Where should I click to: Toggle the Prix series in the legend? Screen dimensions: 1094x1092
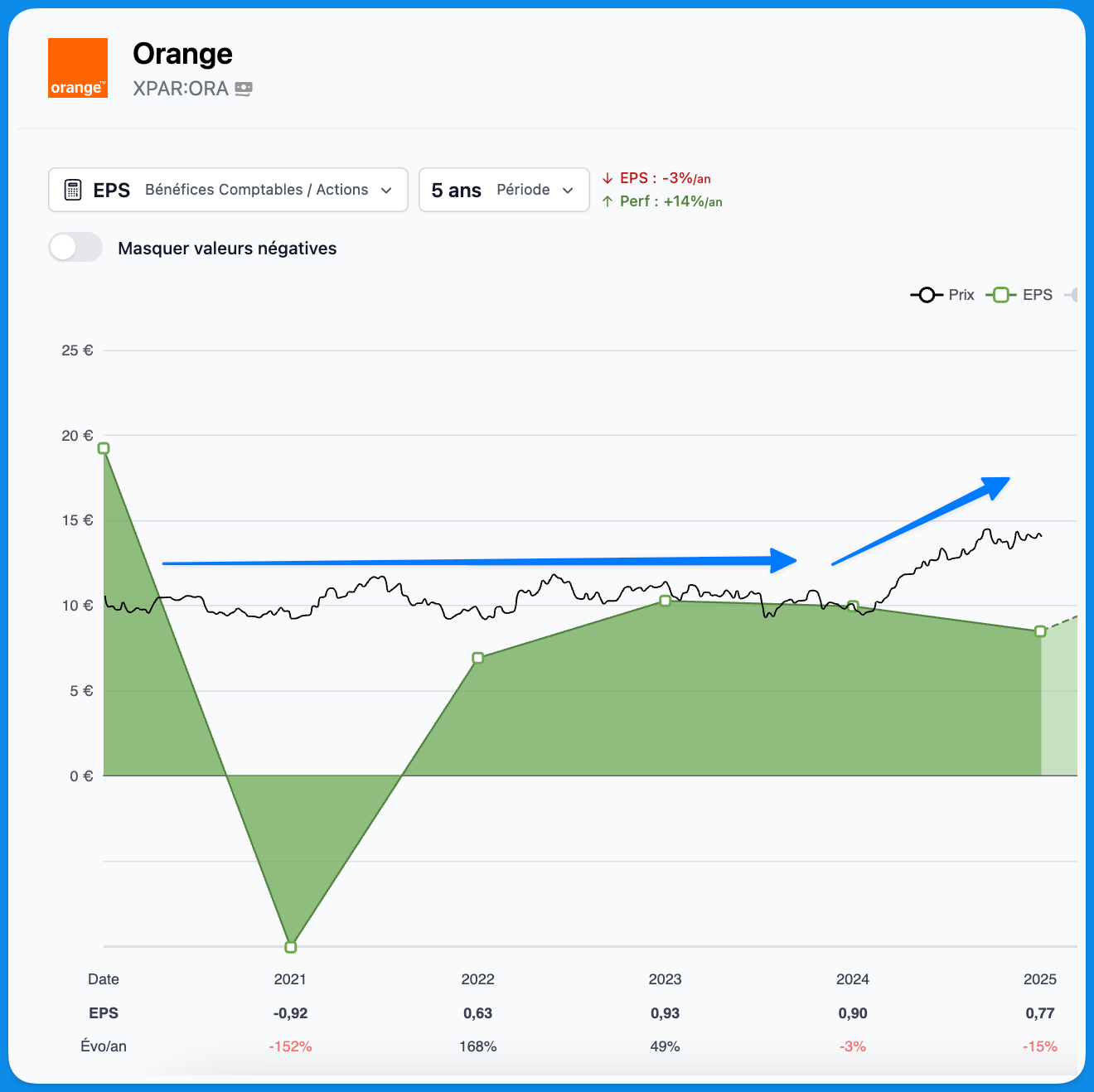click(x=961, y=295)
